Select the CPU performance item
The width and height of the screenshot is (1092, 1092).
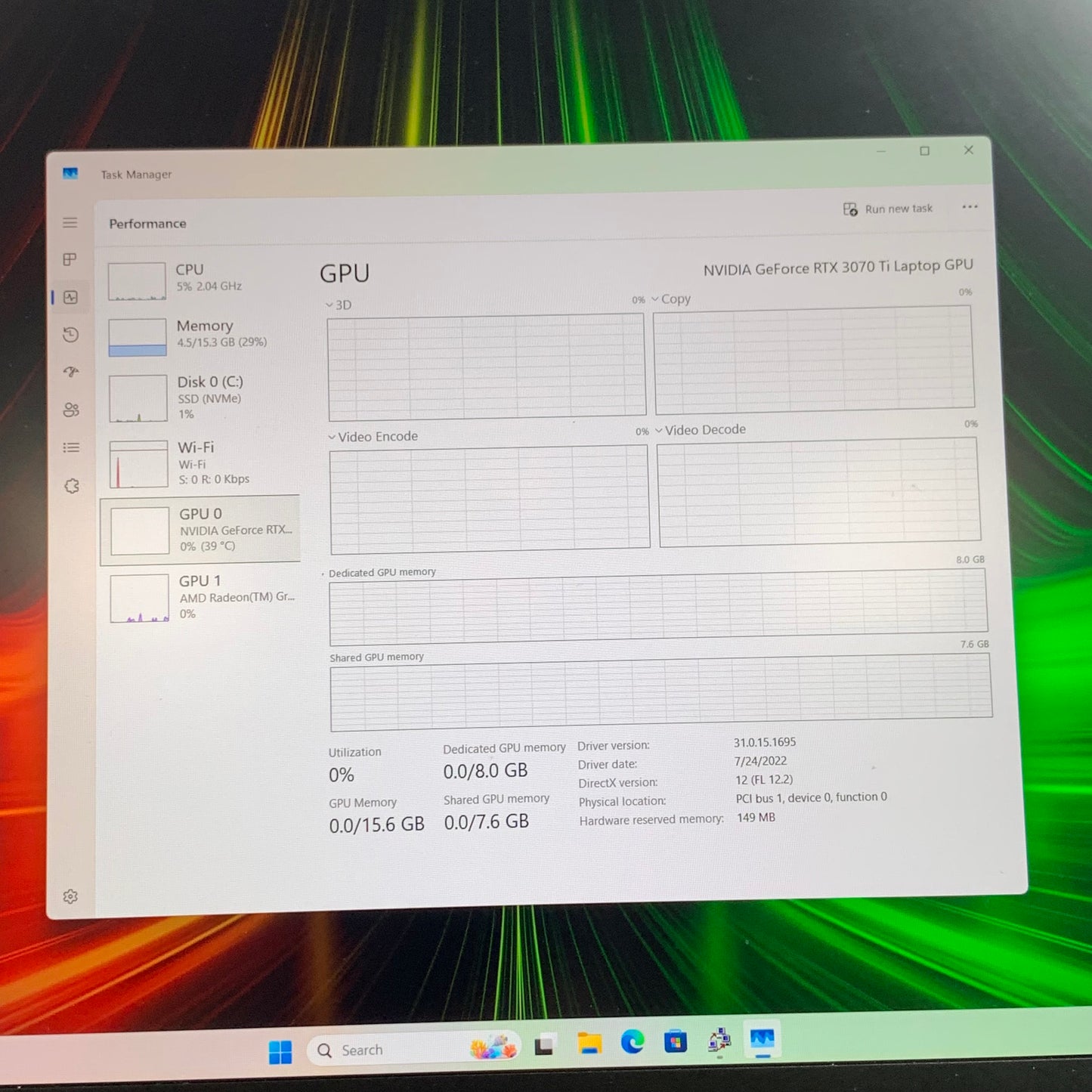[200, 280]
